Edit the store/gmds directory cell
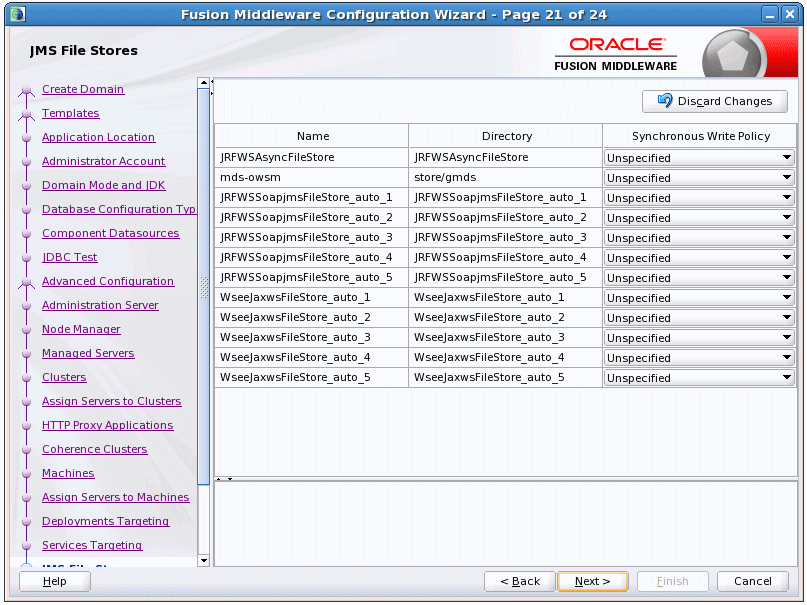Image resolution: width=807 pixels, height=605 pixels. (x=505, y=177)
